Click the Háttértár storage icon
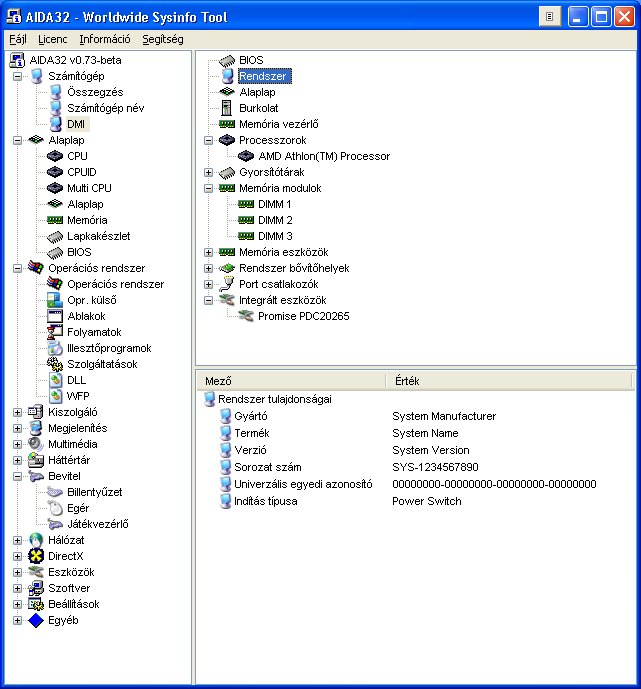Image resolution: width=641 pixels, height=689 pixels. tap(36, 460)
